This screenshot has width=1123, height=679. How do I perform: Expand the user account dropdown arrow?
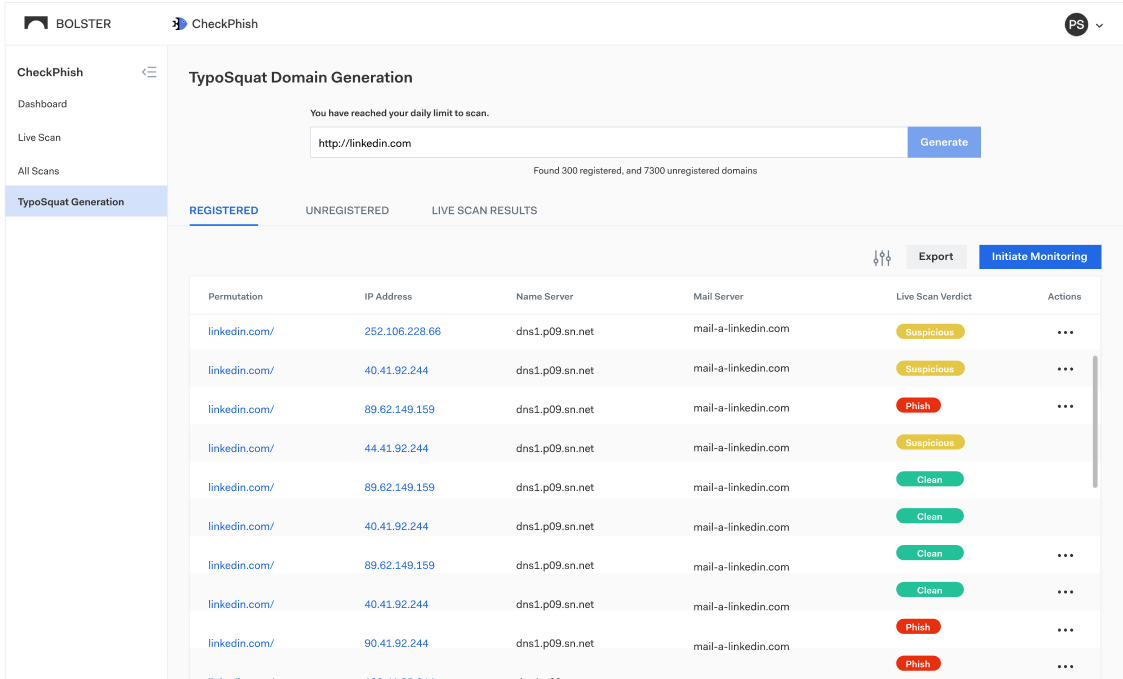point(1100,26)
